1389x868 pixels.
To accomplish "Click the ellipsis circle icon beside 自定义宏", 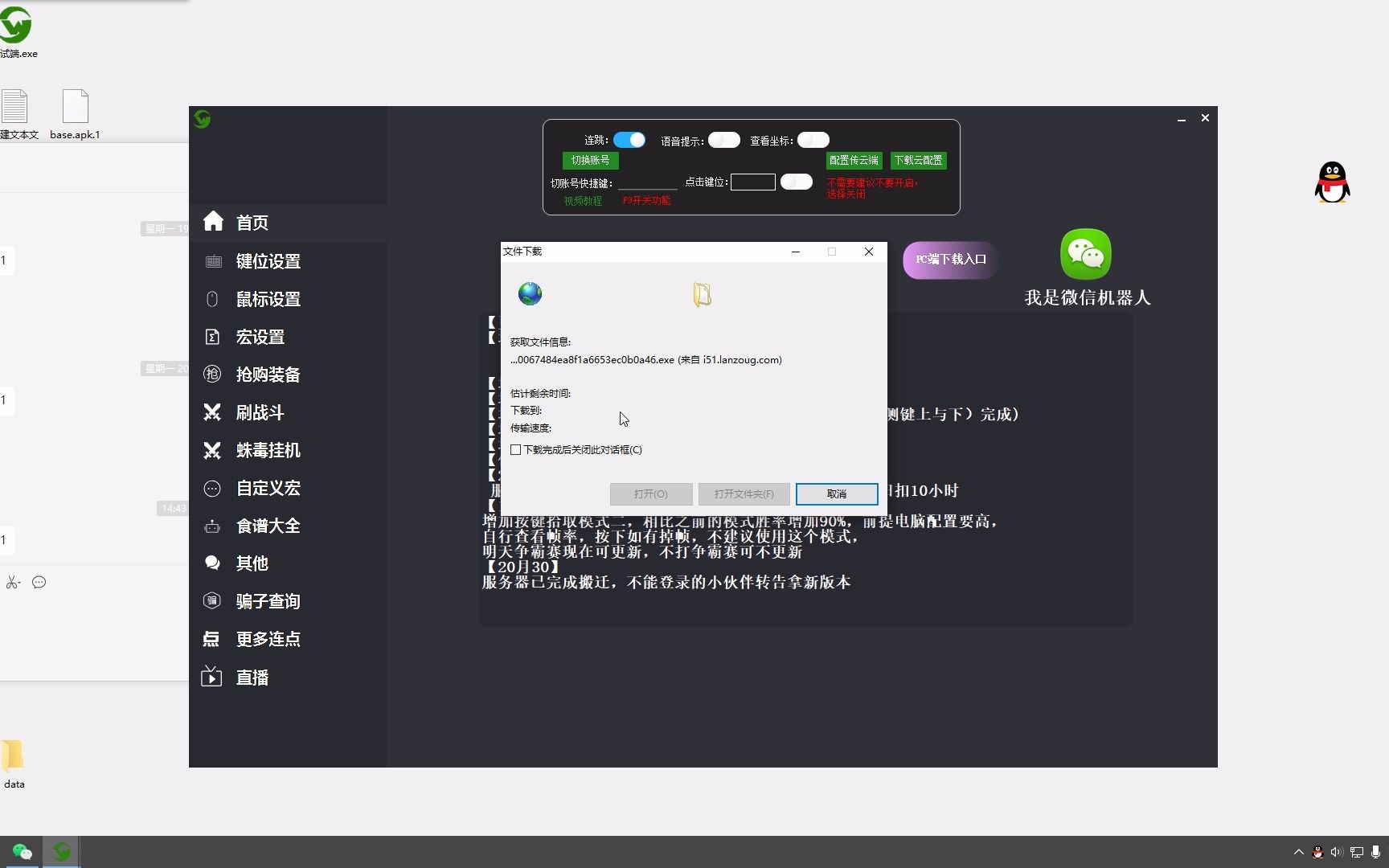I will [212, 488].
